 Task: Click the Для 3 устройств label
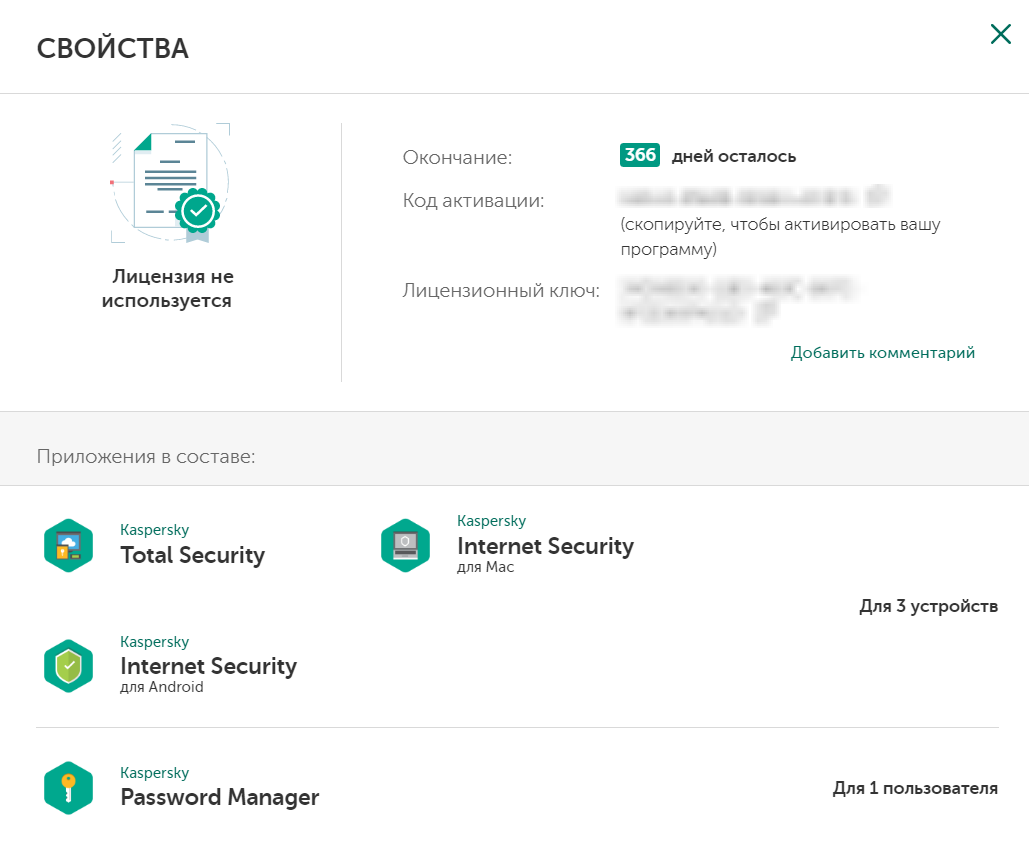click(928, 606)
